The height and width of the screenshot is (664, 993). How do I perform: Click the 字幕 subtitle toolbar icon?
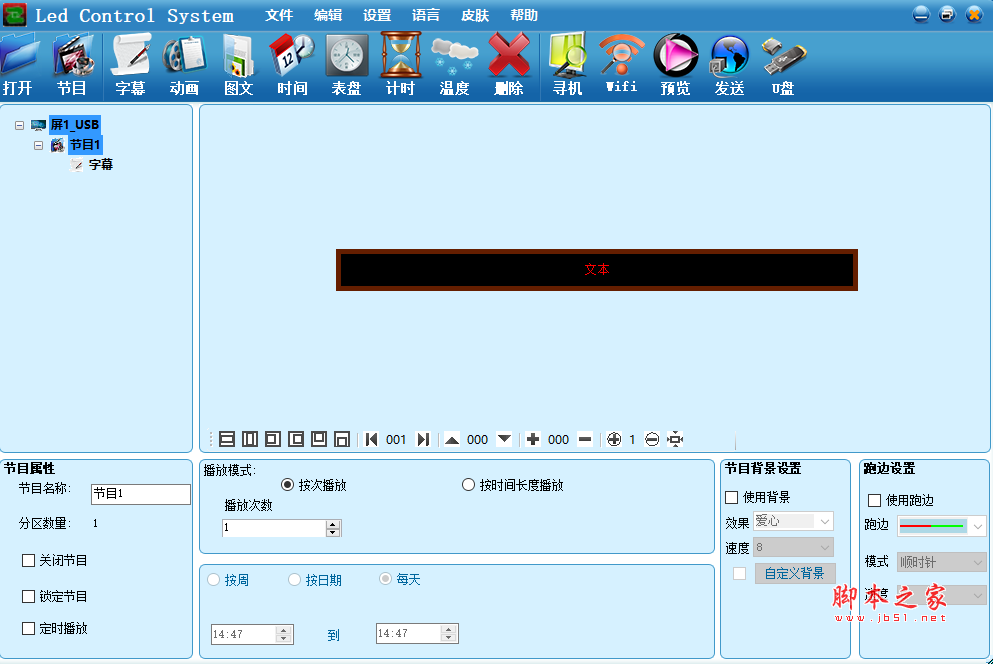tap(130, 65)
